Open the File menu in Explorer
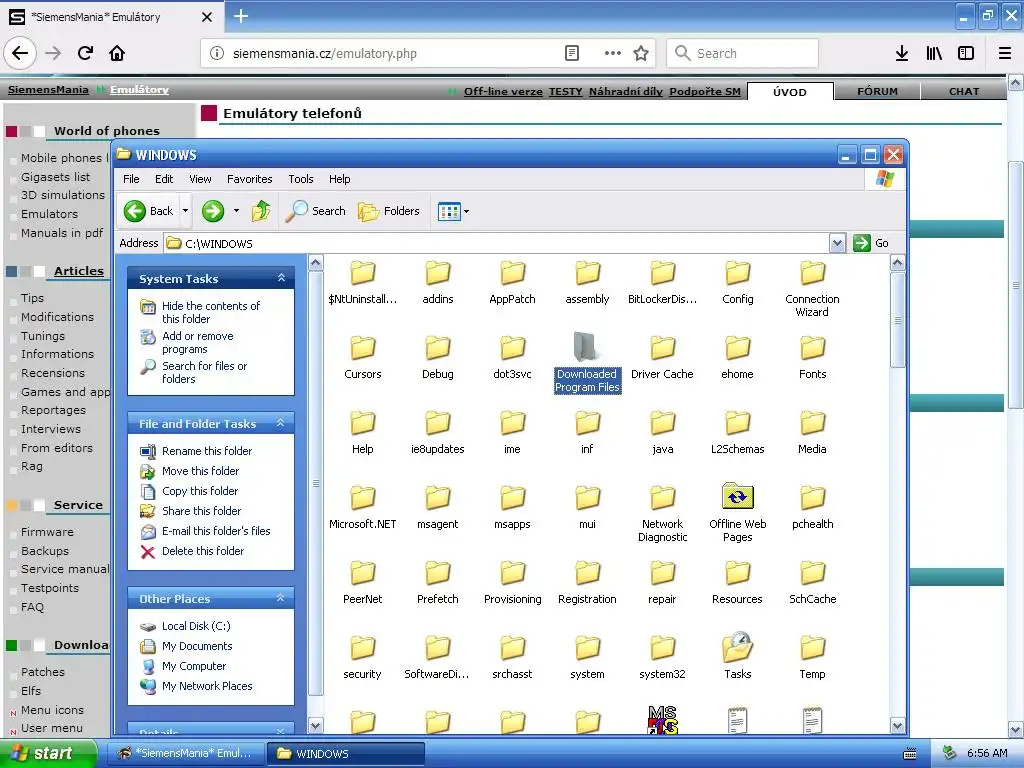1024x768 pixels. tap(131, 179)
